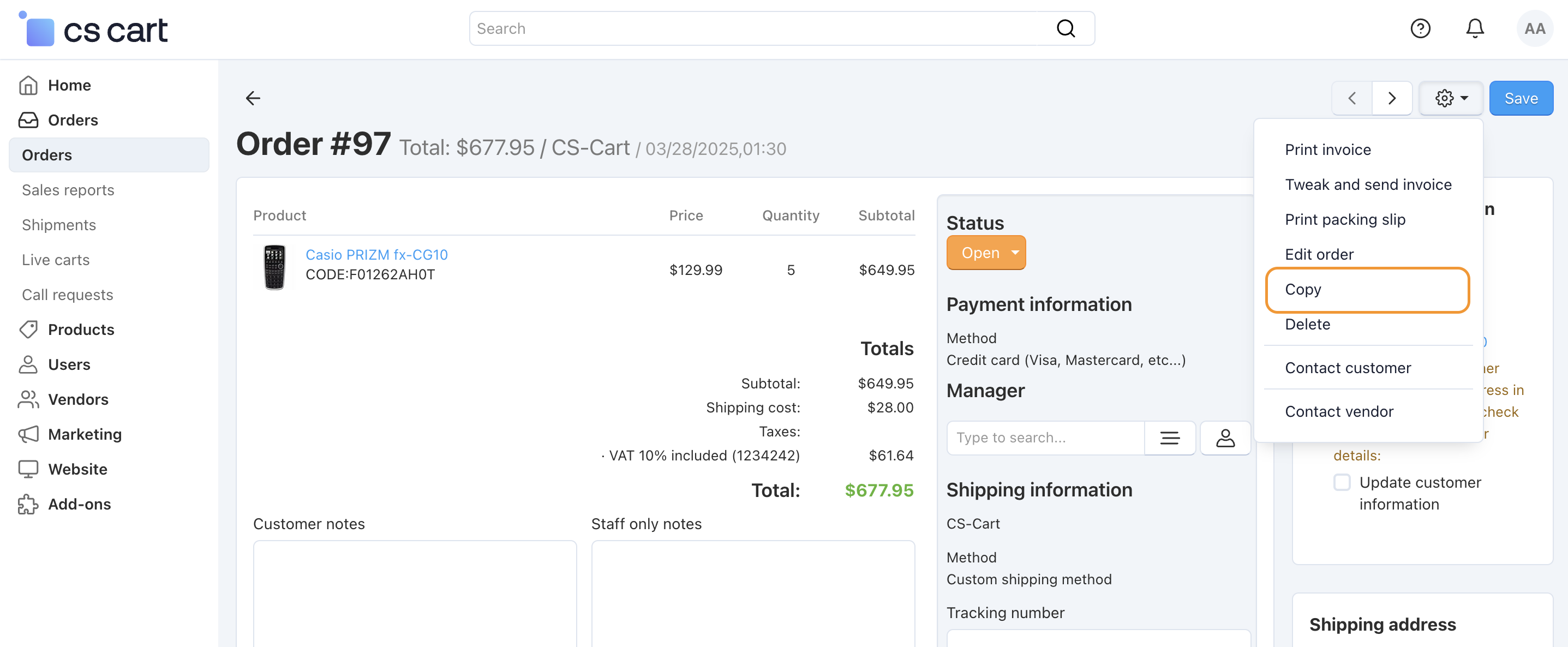The image size is (1568, 647).
Task: Go to previous order with left chevron
Action: point(1351,98)
